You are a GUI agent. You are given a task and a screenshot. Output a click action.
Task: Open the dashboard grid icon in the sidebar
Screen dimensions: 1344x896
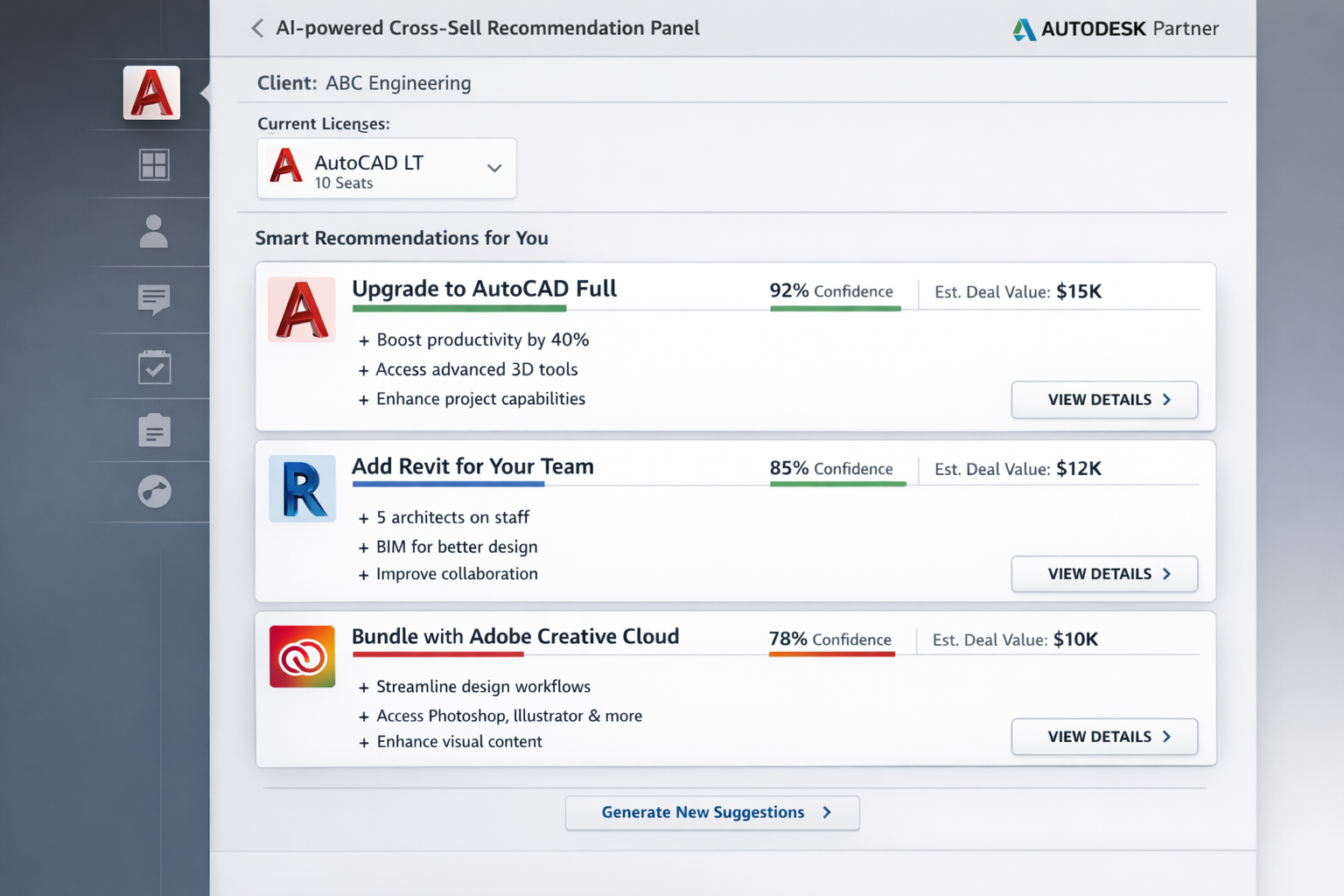point(154,164)
